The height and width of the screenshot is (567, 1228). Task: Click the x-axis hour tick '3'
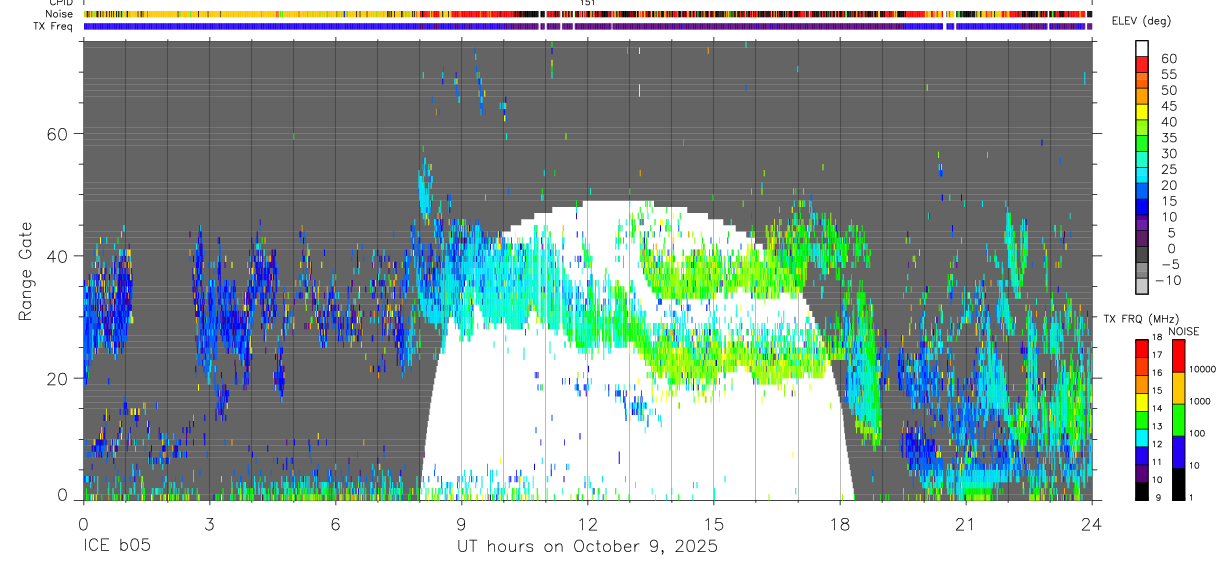click(x=209, y=524)
